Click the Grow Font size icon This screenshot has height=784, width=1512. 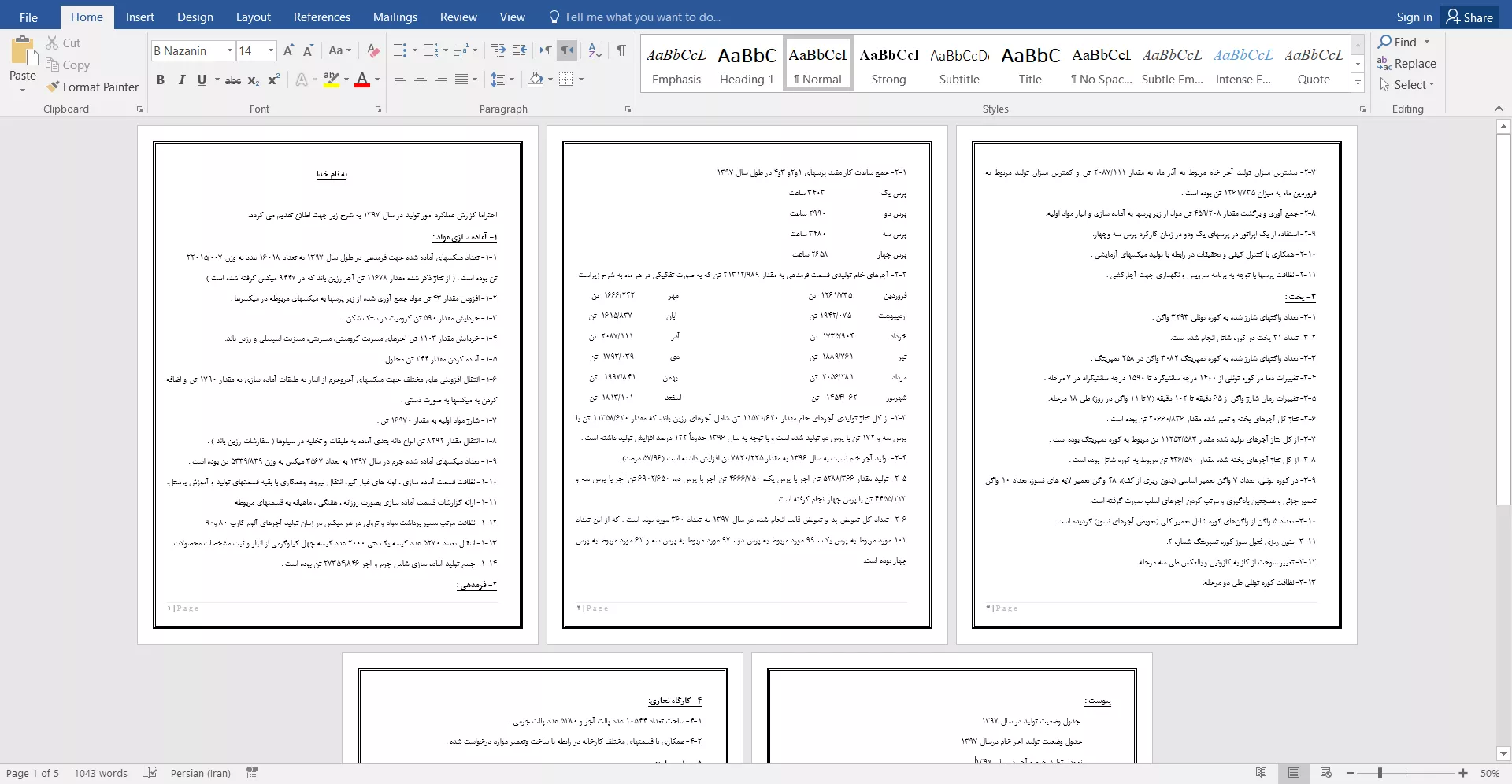[x=288, y=51]
